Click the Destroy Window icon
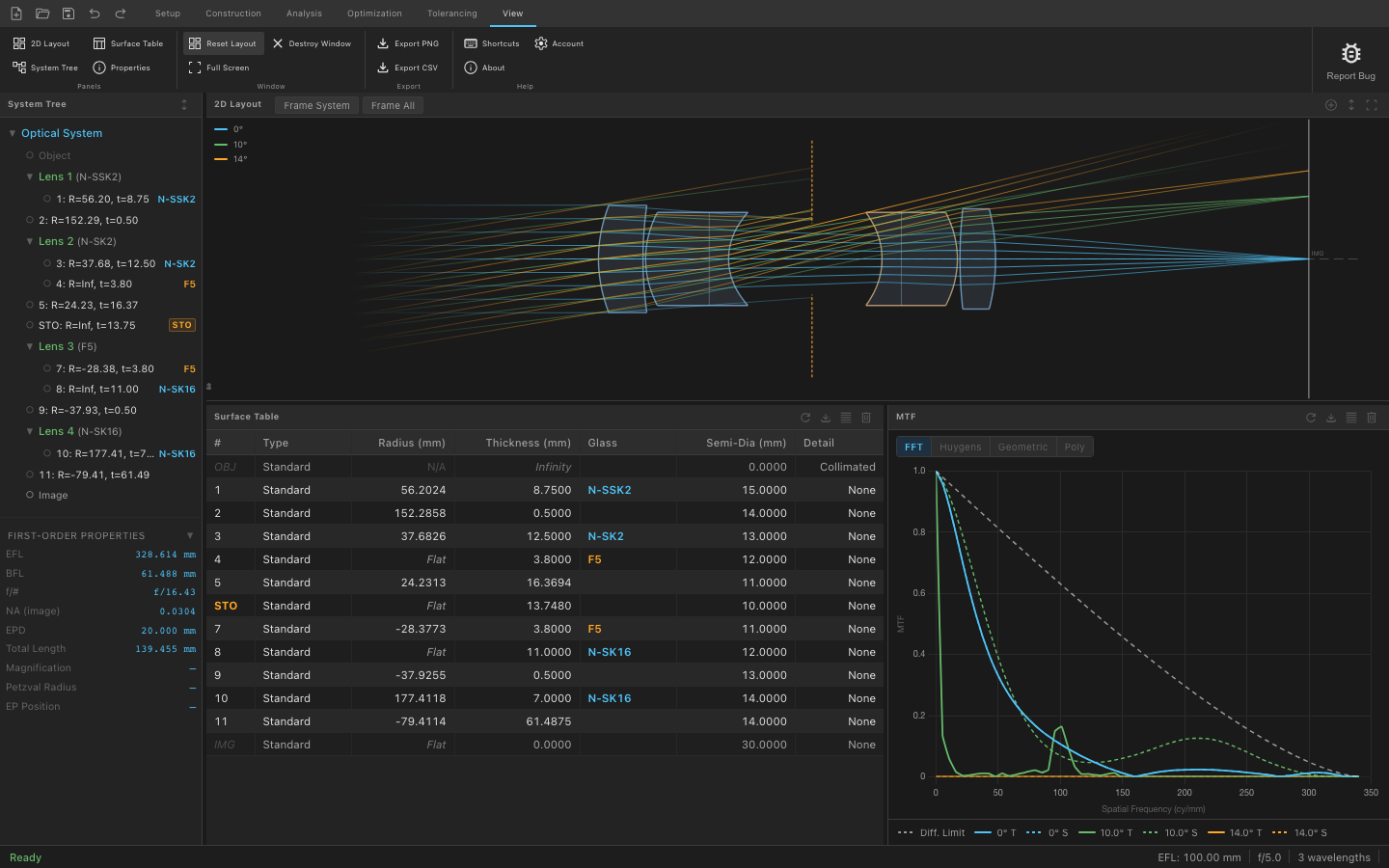This screenshot has width=1389, height=868. pyautogui.click(x=278, y=43)
